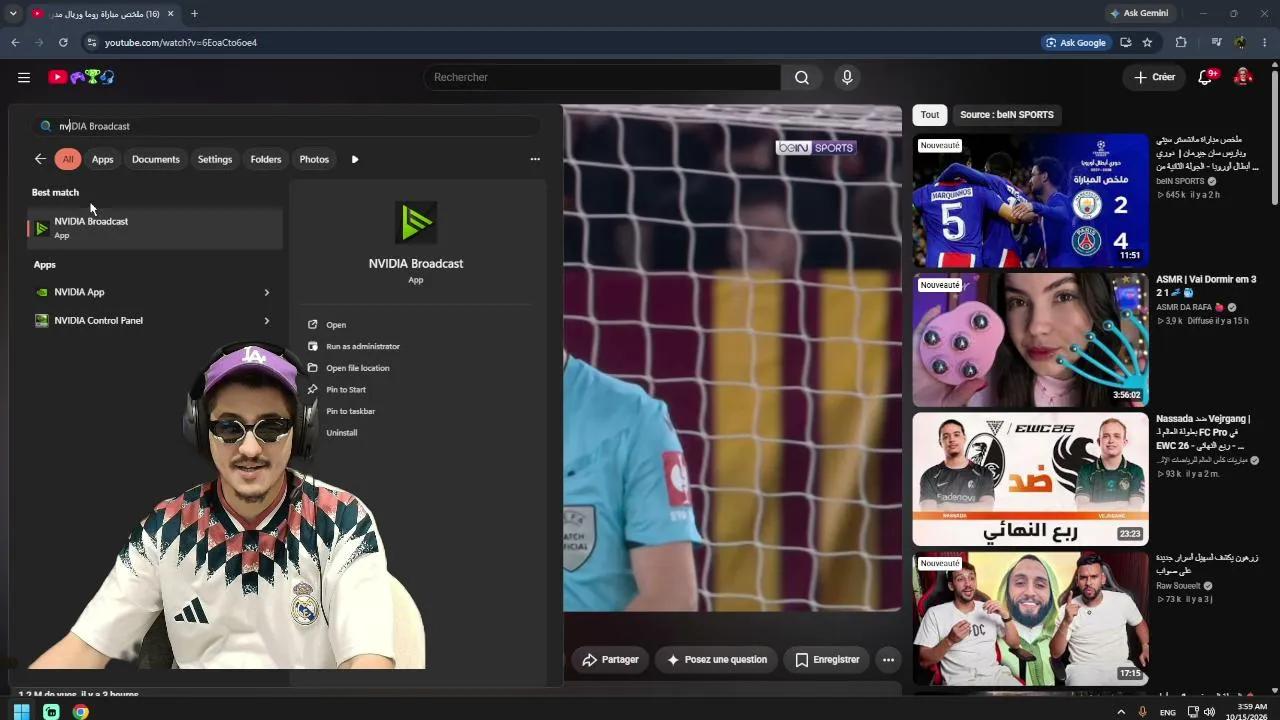Image resolution: width=1280 pixels, height=720 pixels.
Task: Open a new browser tab
Action: (194, 14)
